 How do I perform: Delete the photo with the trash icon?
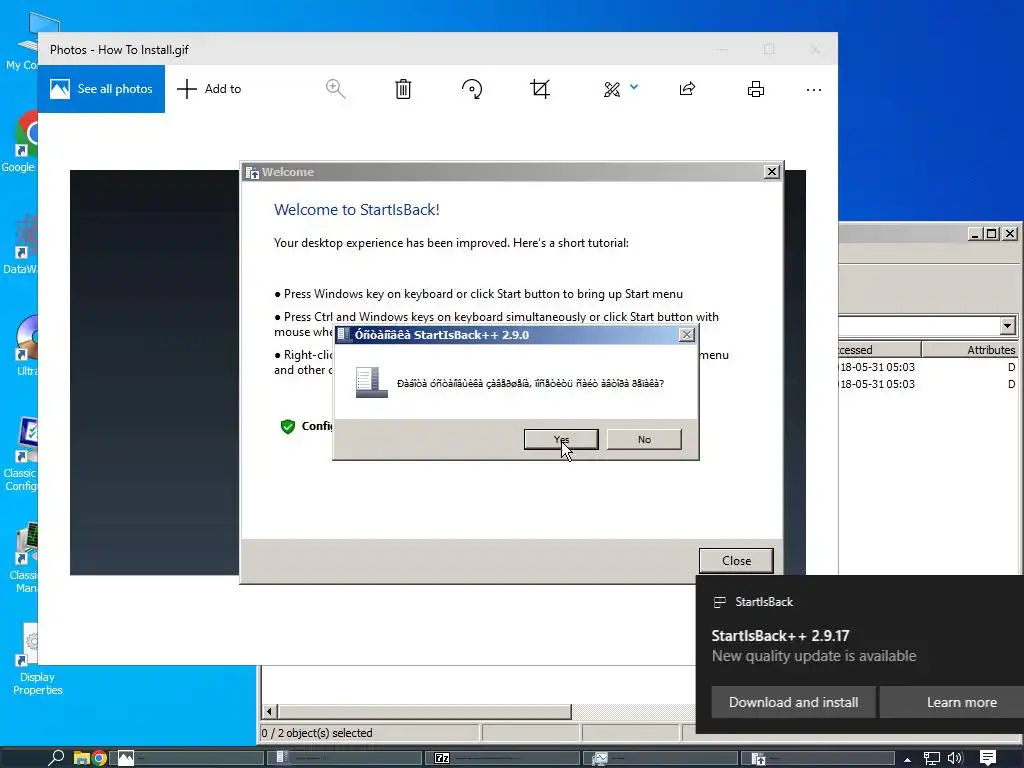[x=403, y=89]
